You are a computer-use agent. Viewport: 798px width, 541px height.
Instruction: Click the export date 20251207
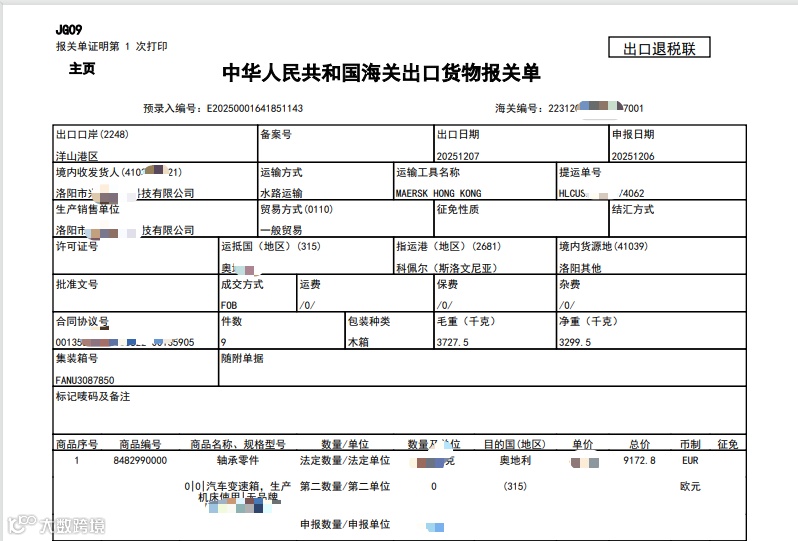458,156
